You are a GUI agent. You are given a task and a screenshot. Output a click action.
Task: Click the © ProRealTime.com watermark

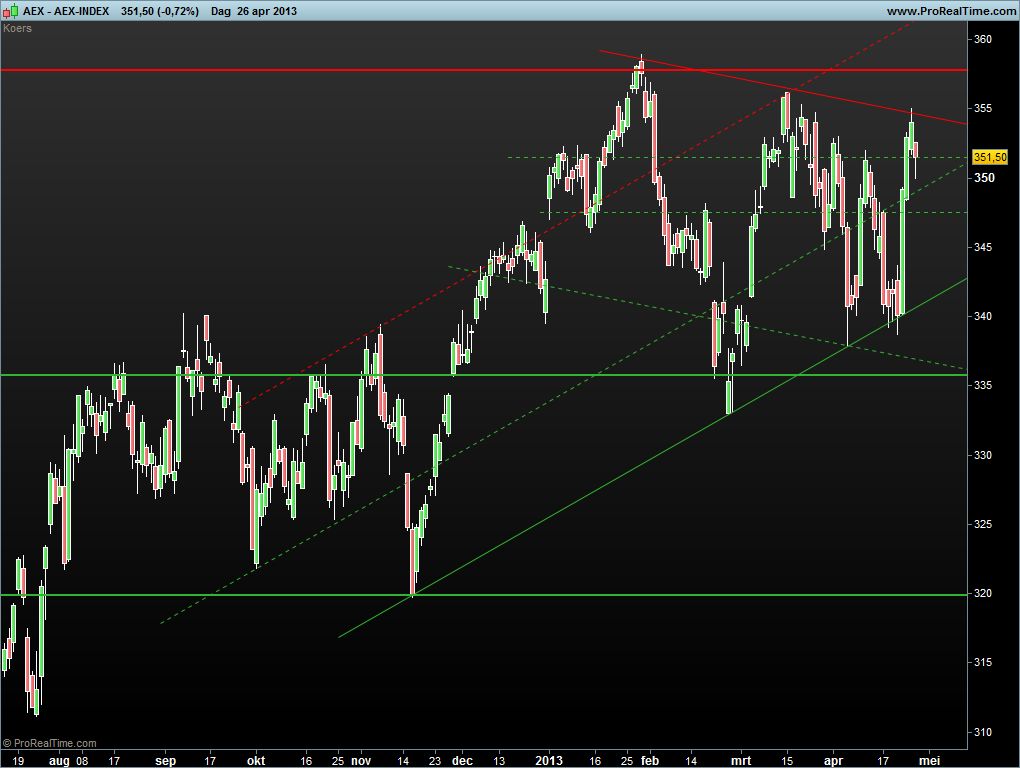point(50,743)
